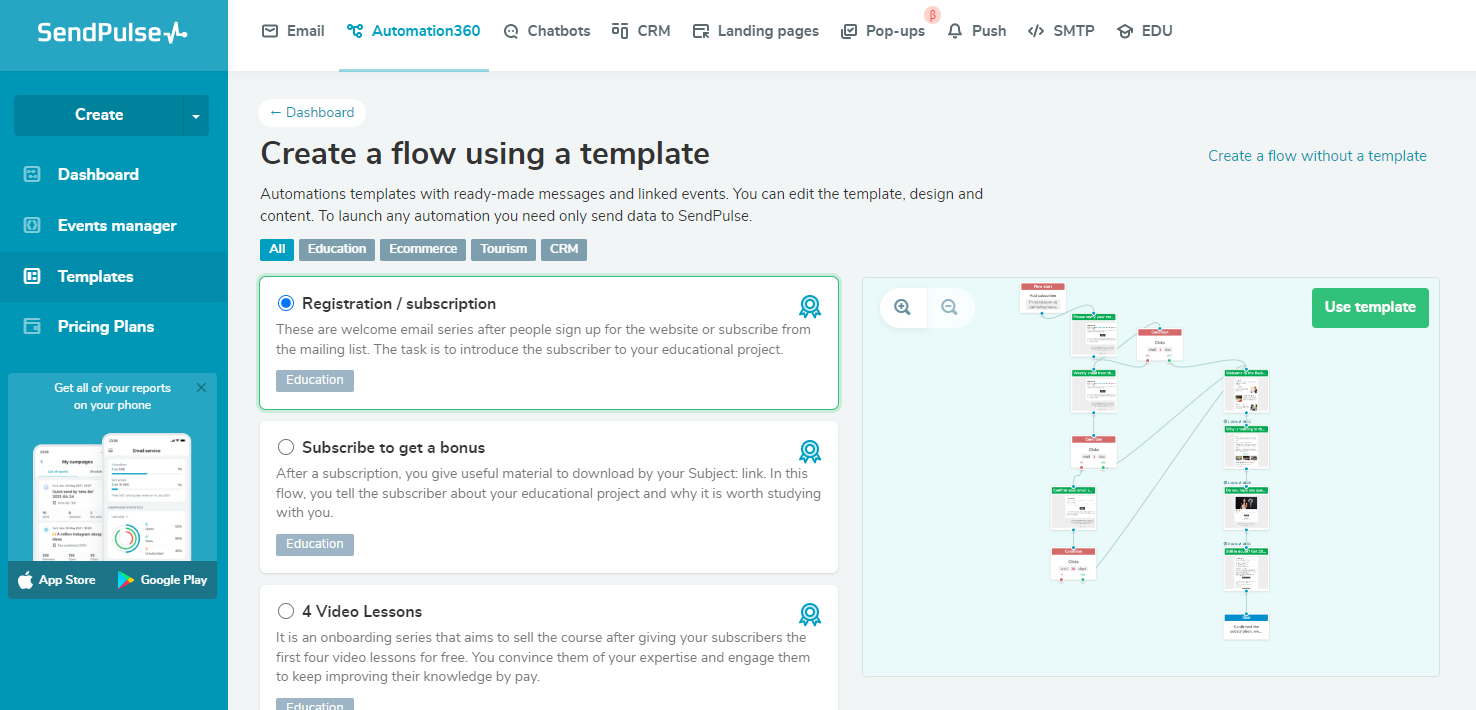This screenshot has width=1476, height=710.
Task: Click the Create button
Action: 99,115
